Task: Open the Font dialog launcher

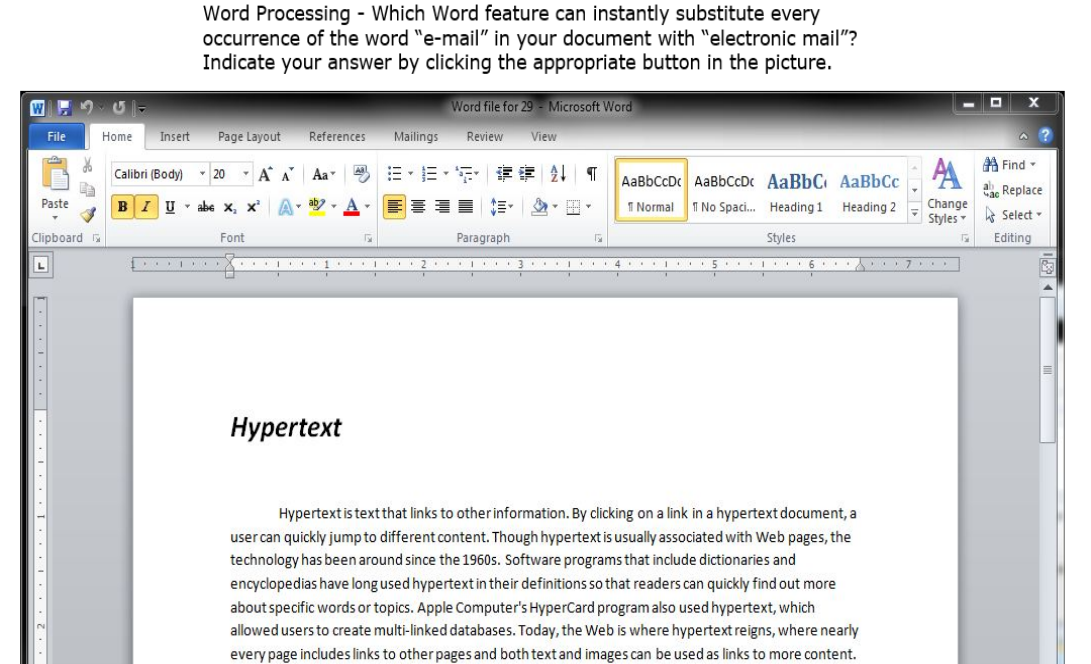Action: [x=368, y=238]
